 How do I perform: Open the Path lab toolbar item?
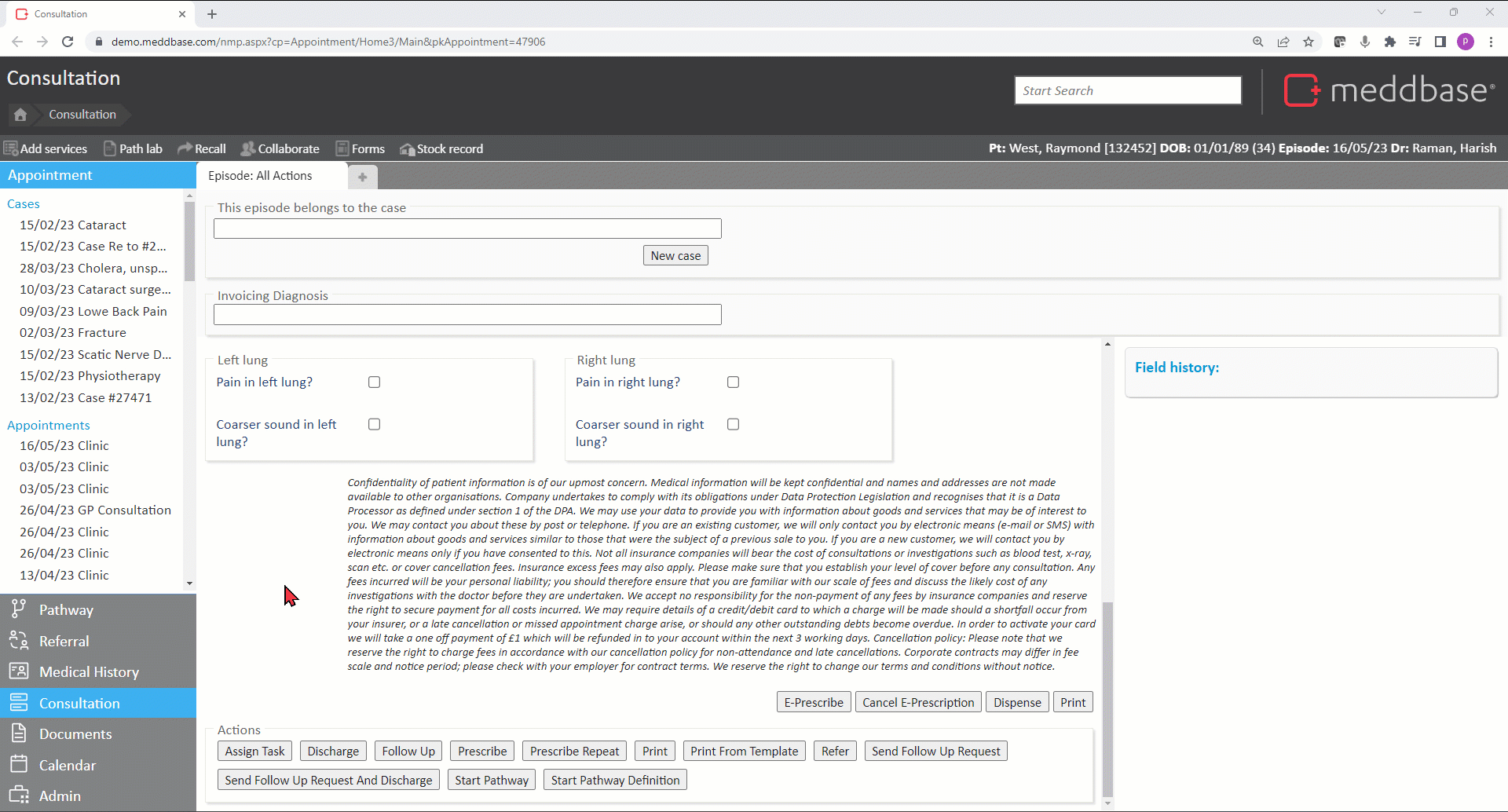pos(133,148)
